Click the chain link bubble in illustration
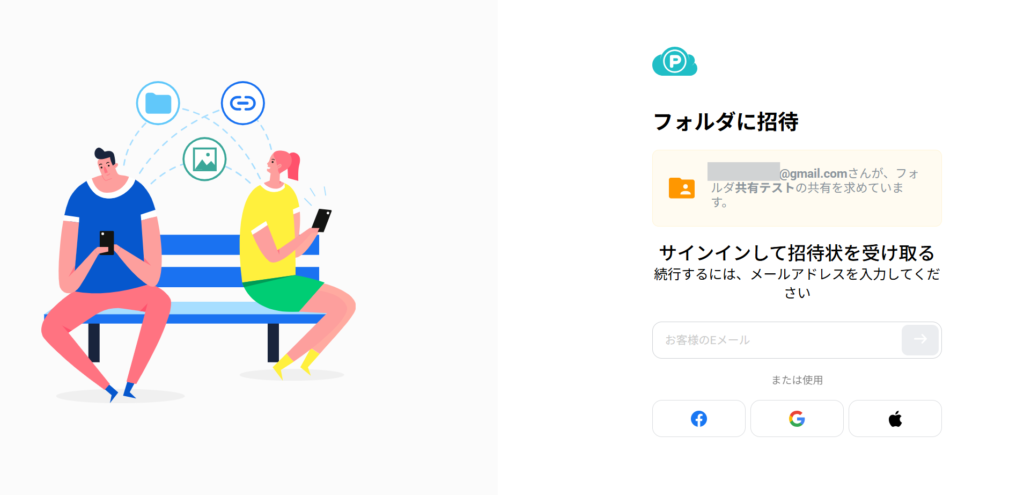The image size is (1024, 495). click(243, 103)
